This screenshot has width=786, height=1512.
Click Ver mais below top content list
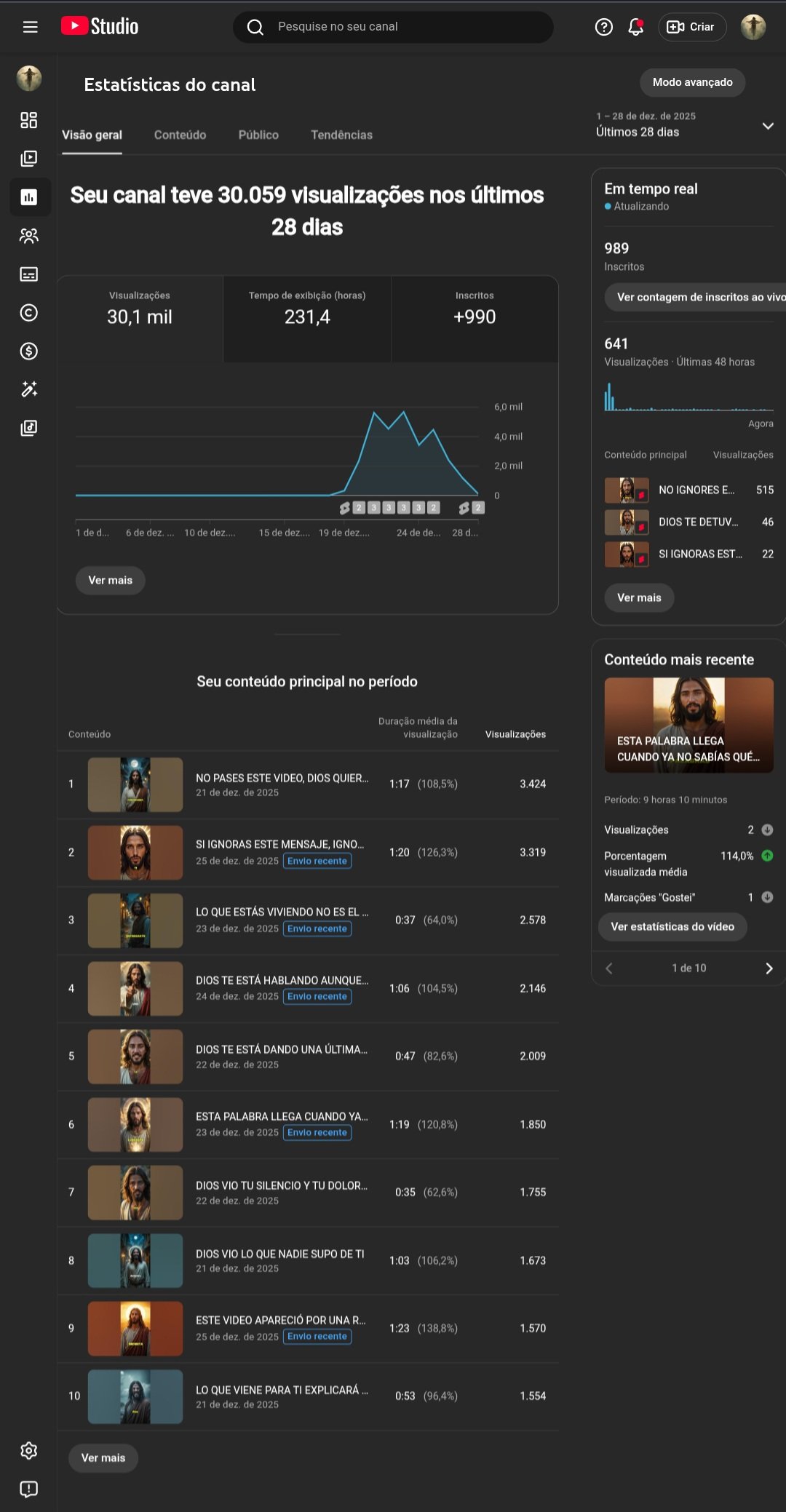pos(103,1458)
